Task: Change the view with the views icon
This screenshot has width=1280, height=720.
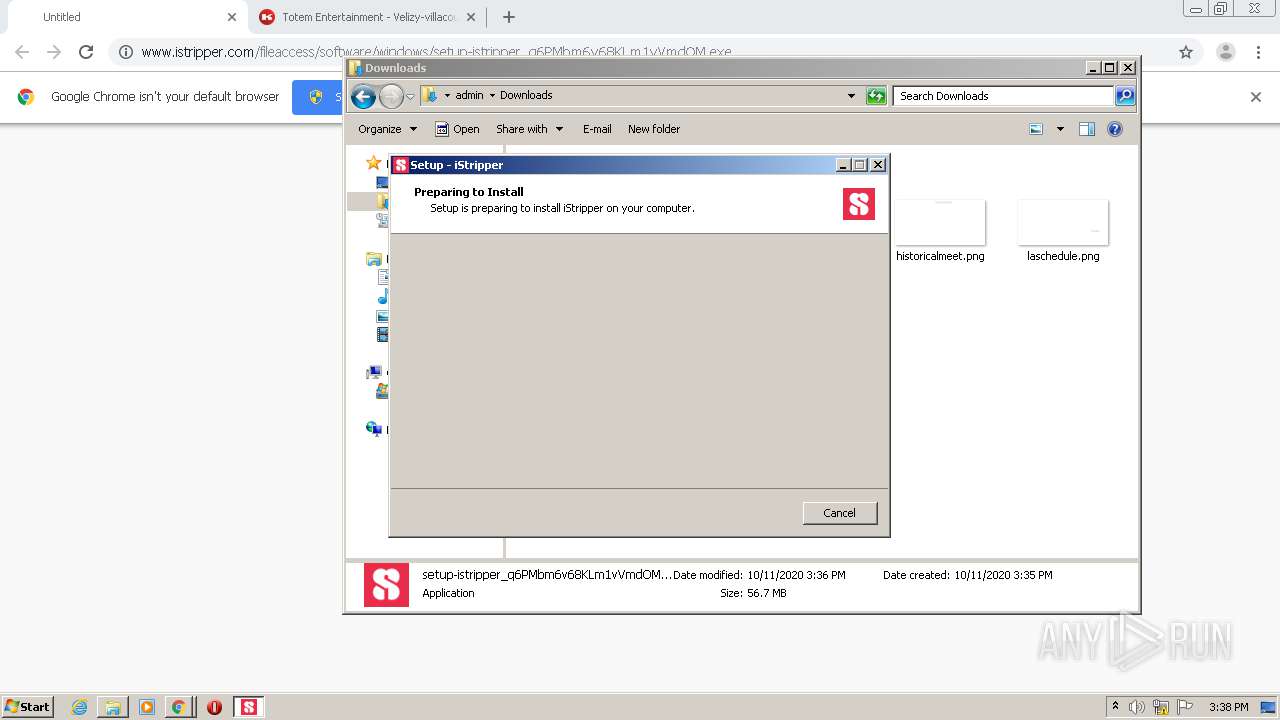Action: [x=1036, y=129]
